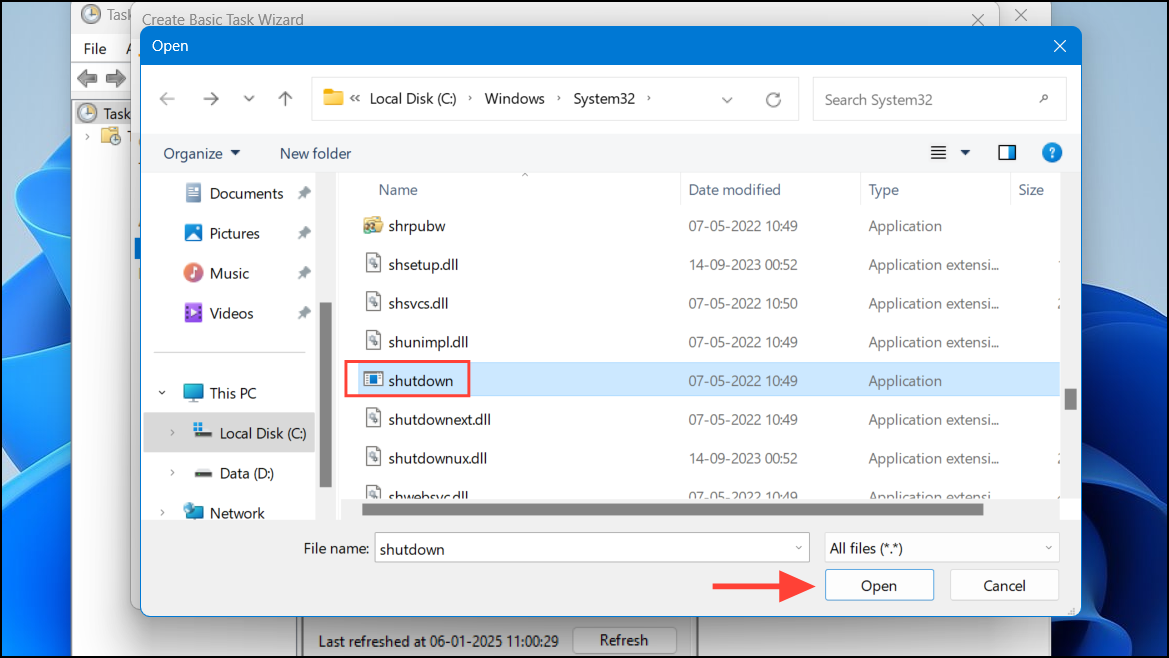
Task: Expand address bar history dropdown chevron
Action: [x=726, y=99]
